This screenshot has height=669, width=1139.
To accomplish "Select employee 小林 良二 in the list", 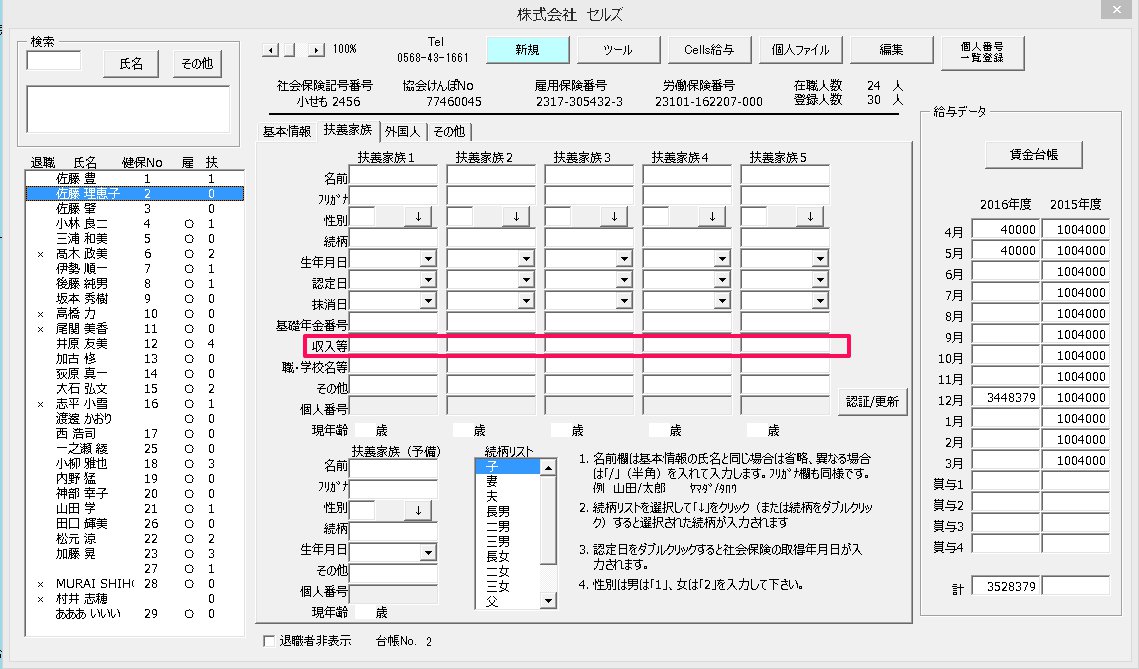I will pos(135,224).
